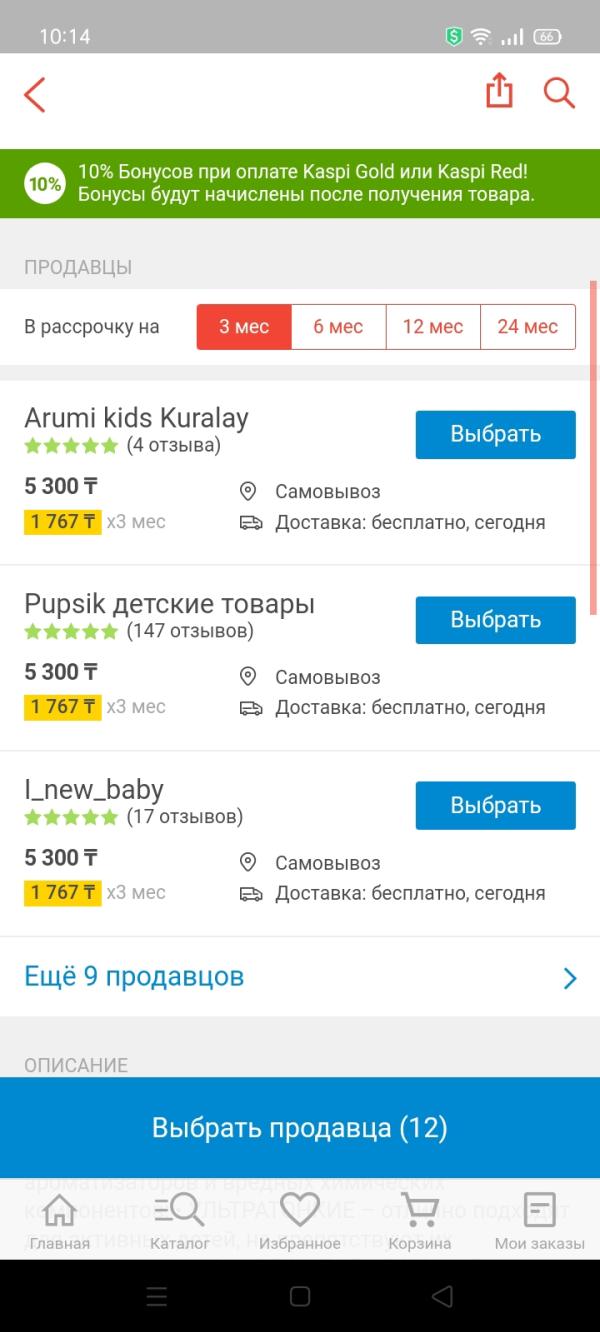Select the 24 мес installment option
This screenshot has width=600, height=1332.
[528, 327]
